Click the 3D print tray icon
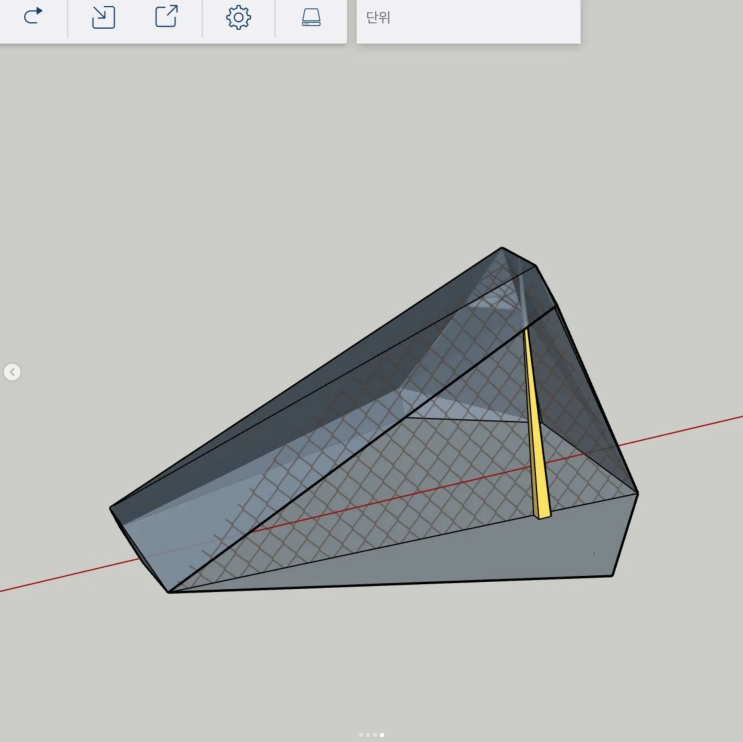This screenshot has height=742, width=743. [x=311, y=17]
